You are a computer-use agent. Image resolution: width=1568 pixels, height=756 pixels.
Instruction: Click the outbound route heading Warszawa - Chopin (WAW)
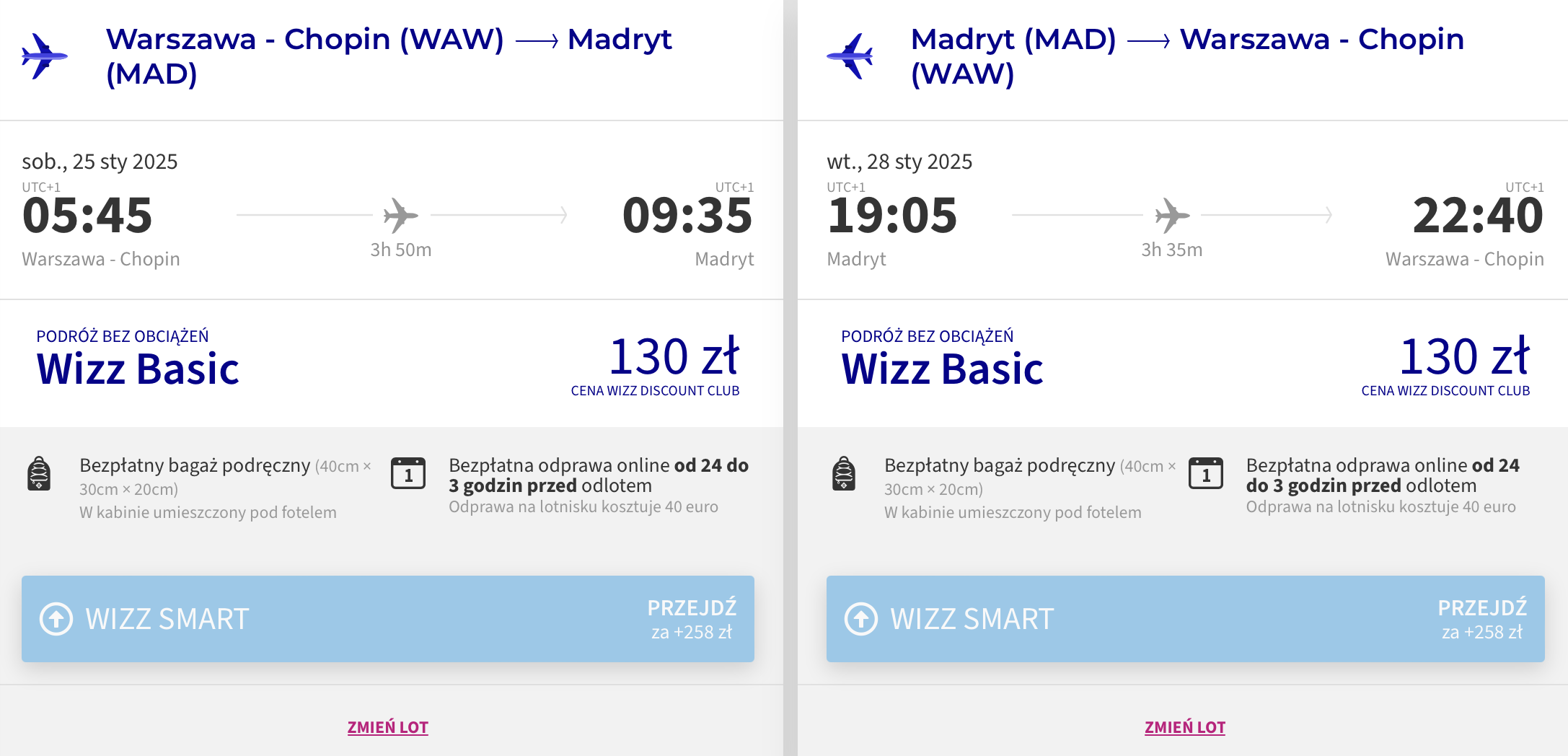(x=305, y=39)
